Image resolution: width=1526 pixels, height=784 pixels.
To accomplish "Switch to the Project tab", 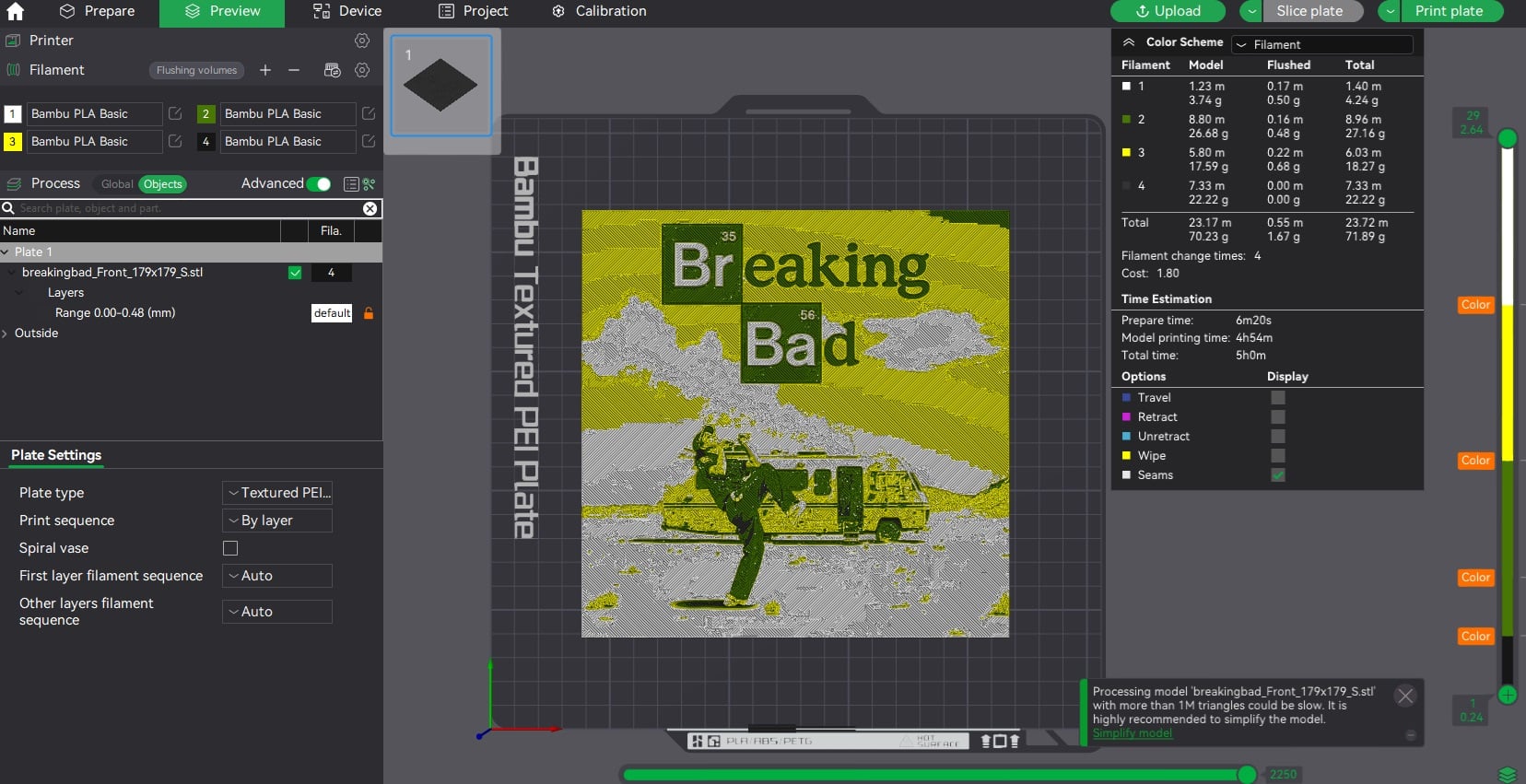I will point(474,11).
